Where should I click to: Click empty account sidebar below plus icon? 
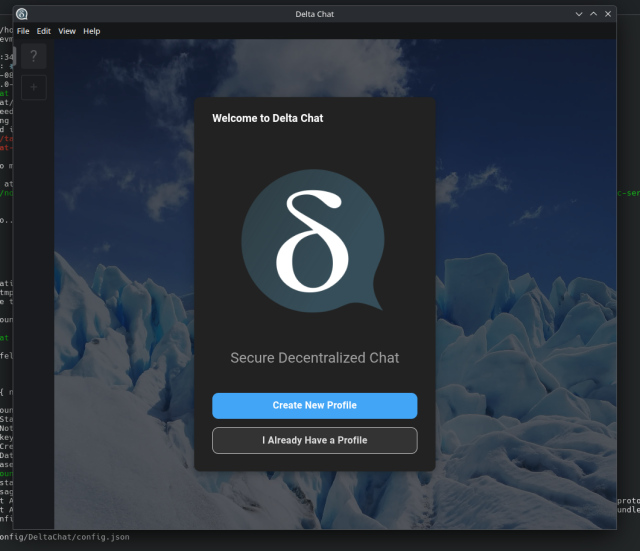[x=33, y=300]
